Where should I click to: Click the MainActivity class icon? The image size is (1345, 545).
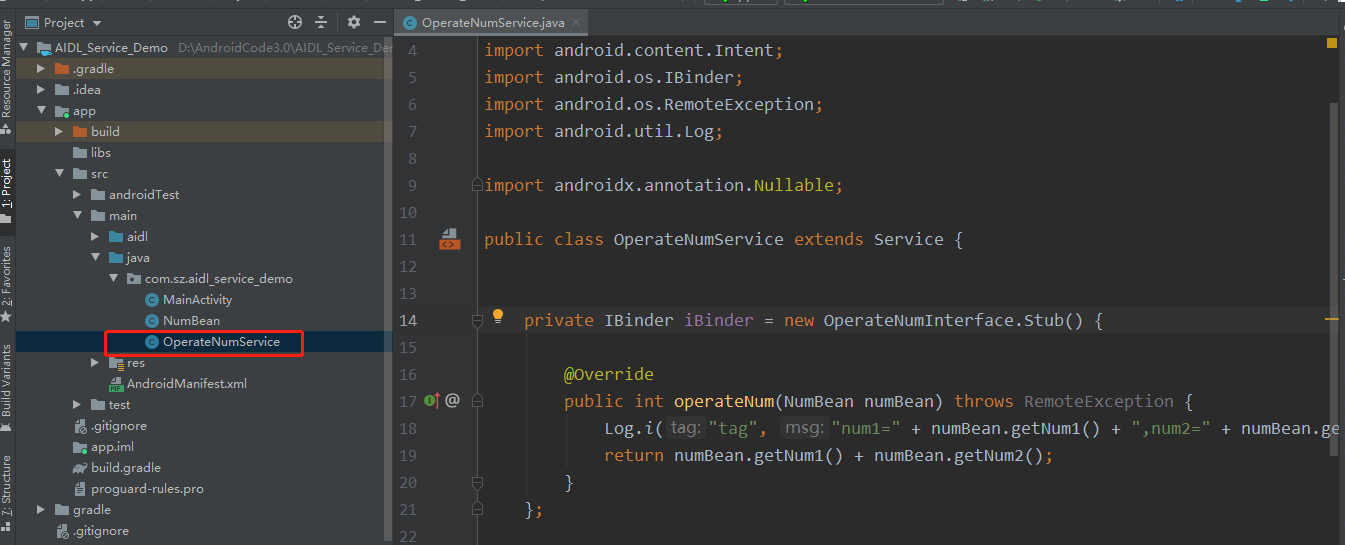[x=152, y=300]
